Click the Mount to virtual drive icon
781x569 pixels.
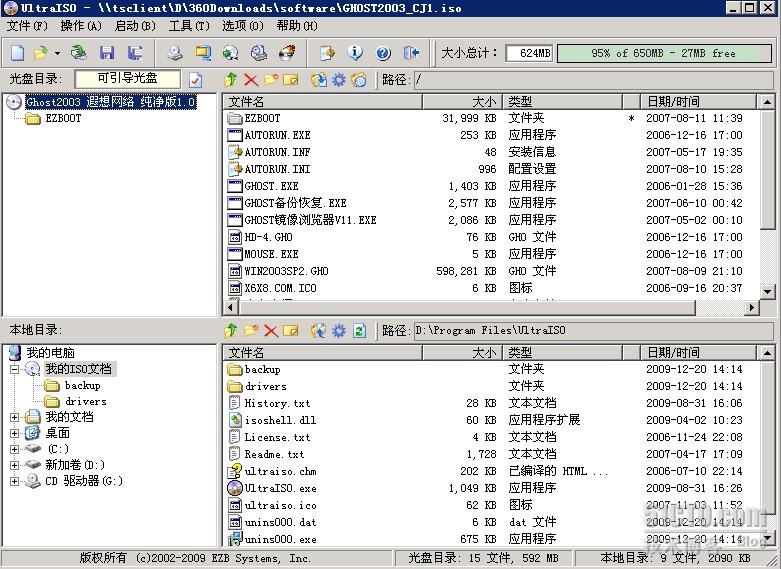click(x=259, y=52)
